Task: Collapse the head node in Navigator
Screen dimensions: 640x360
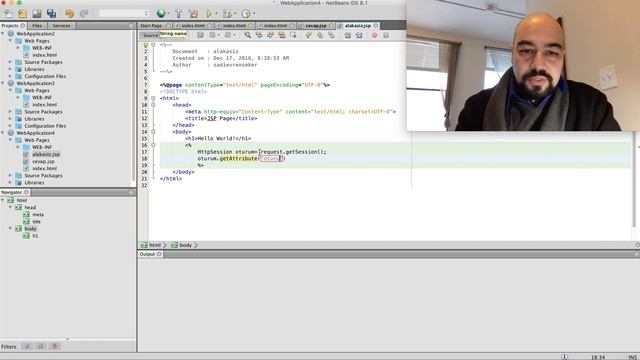Action: pos(11,207)
